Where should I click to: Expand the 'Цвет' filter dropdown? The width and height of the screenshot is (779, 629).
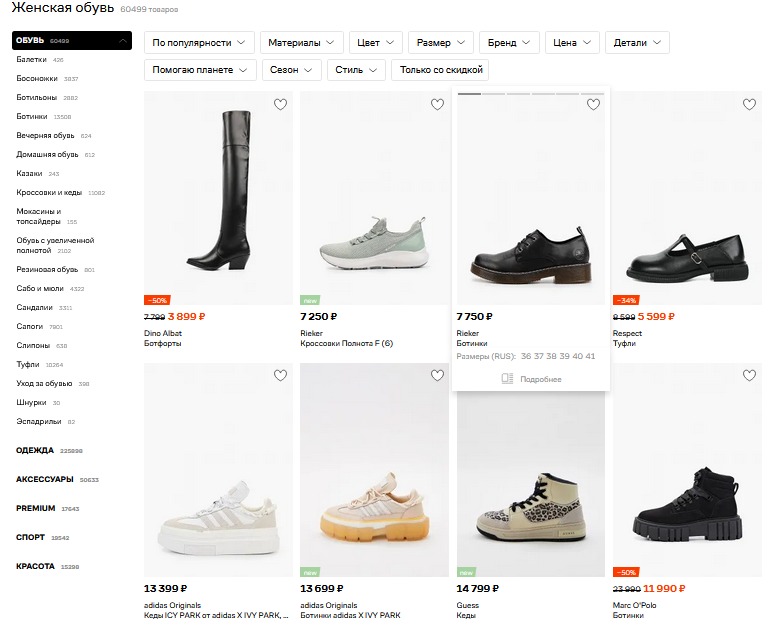point(375,43)
